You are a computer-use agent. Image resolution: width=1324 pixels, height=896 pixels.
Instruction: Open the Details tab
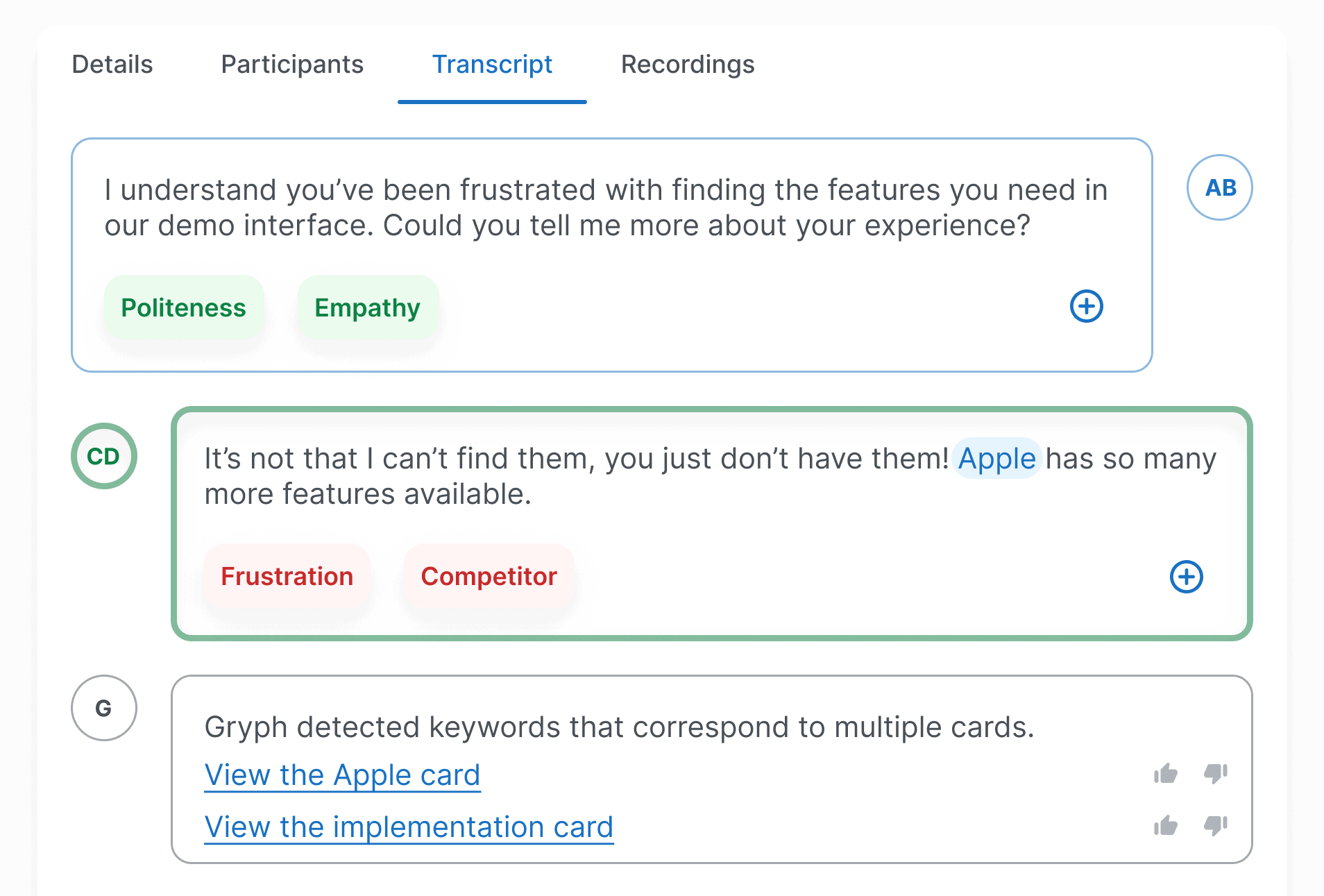pos(112,65)
